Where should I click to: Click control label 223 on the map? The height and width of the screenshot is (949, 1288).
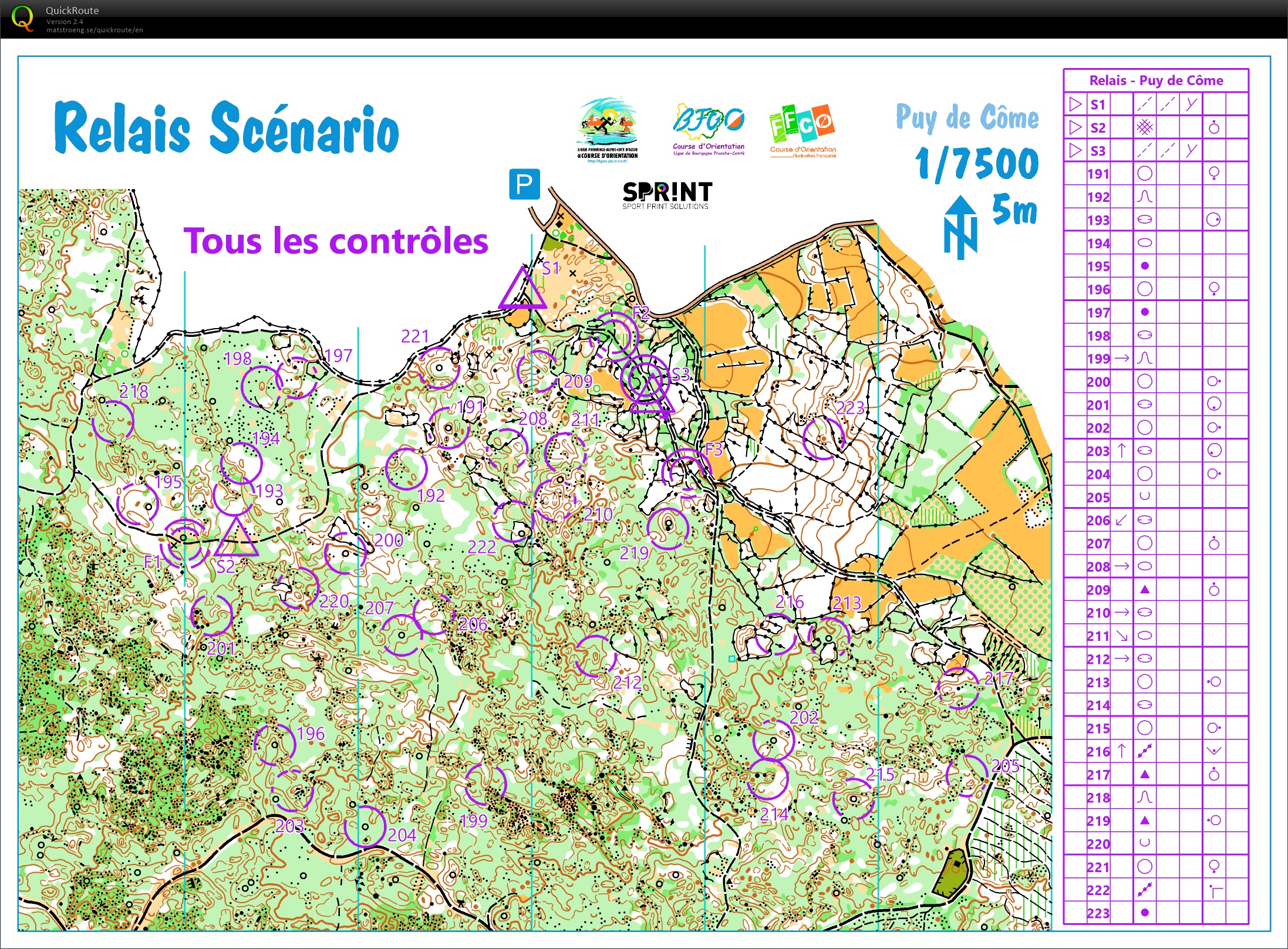coord(850,407)
